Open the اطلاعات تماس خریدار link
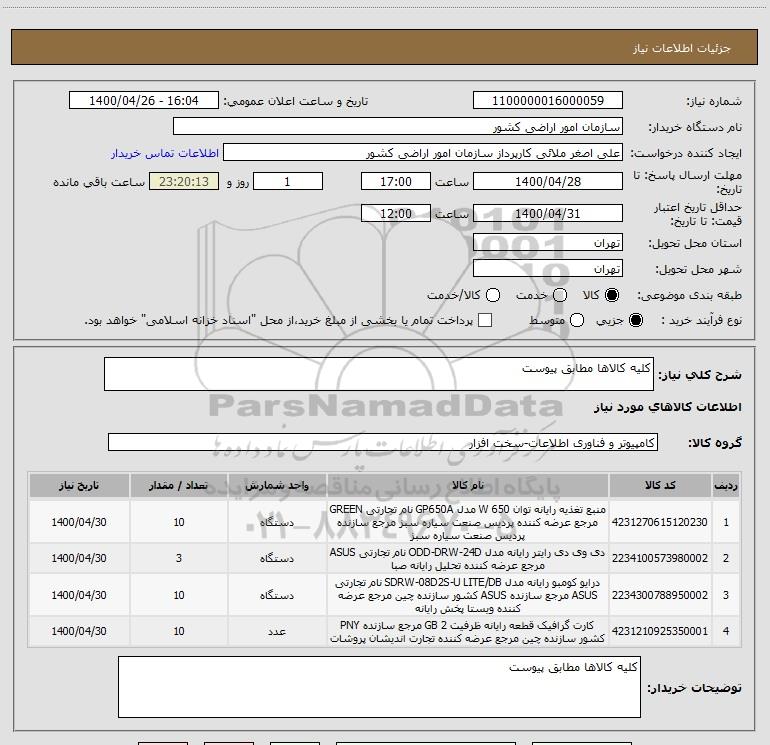Image resolution: width=770 pixels, height=745 pixels. pos(165,153)
